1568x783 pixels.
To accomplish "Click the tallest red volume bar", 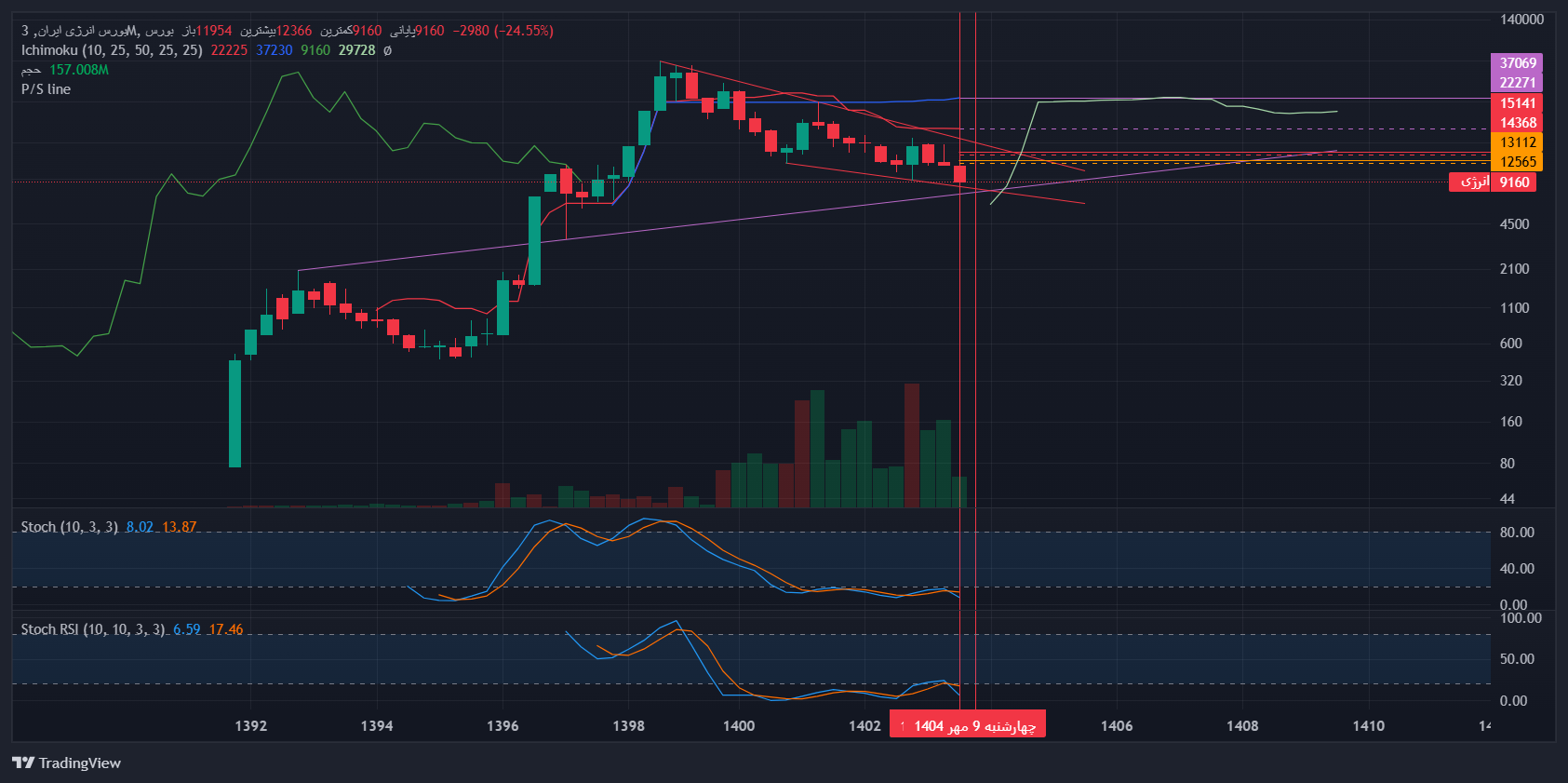I will tap(911, 445).
